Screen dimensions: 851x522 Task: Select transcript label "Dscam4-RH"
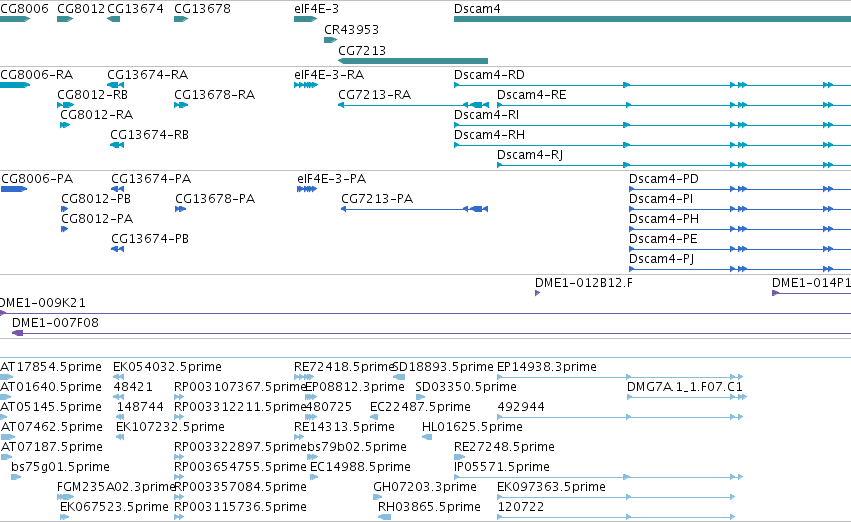click(x=490, y=135)
